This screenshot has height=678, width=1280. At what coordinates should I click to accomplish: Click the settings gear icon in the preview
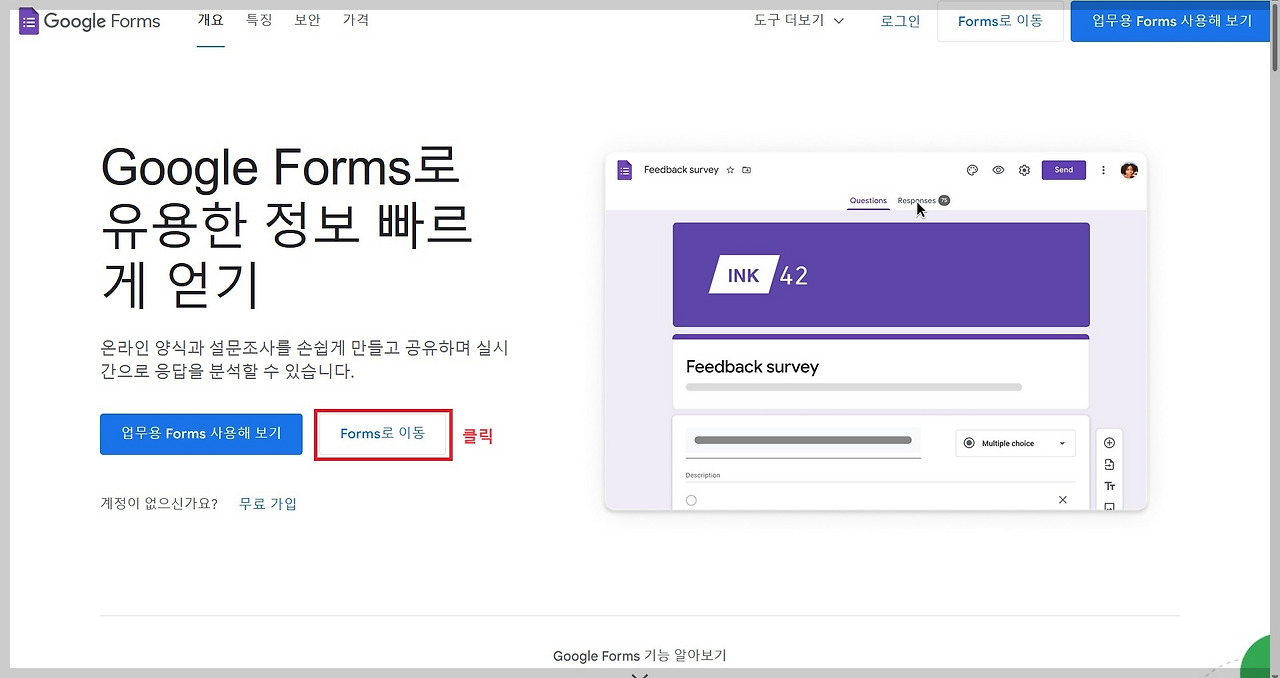click(1024, 170)
